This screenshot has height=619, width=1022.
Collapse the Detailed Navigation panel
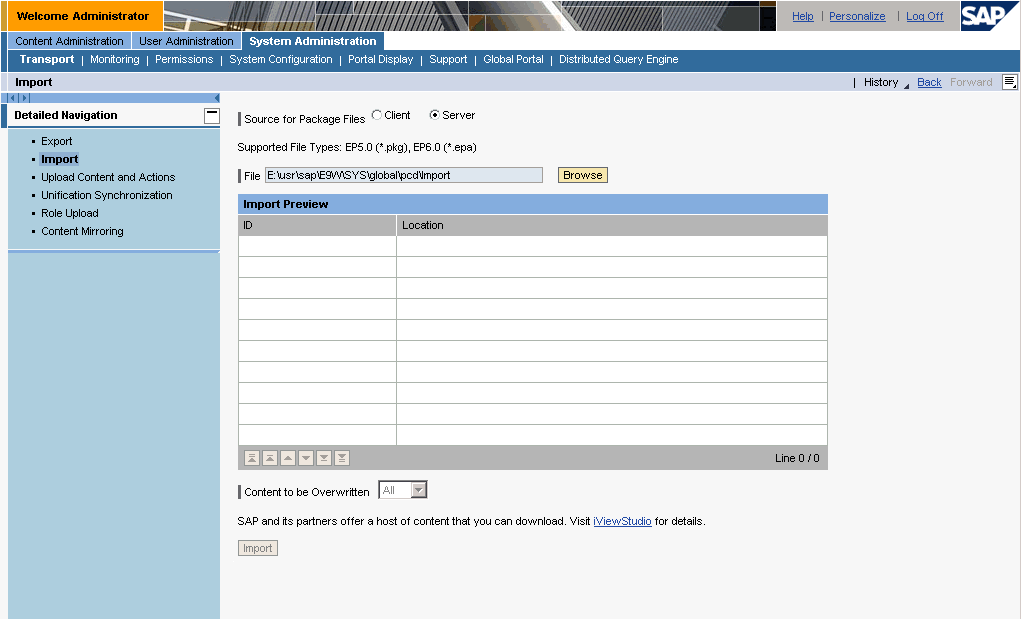click(x=211, y=115)
